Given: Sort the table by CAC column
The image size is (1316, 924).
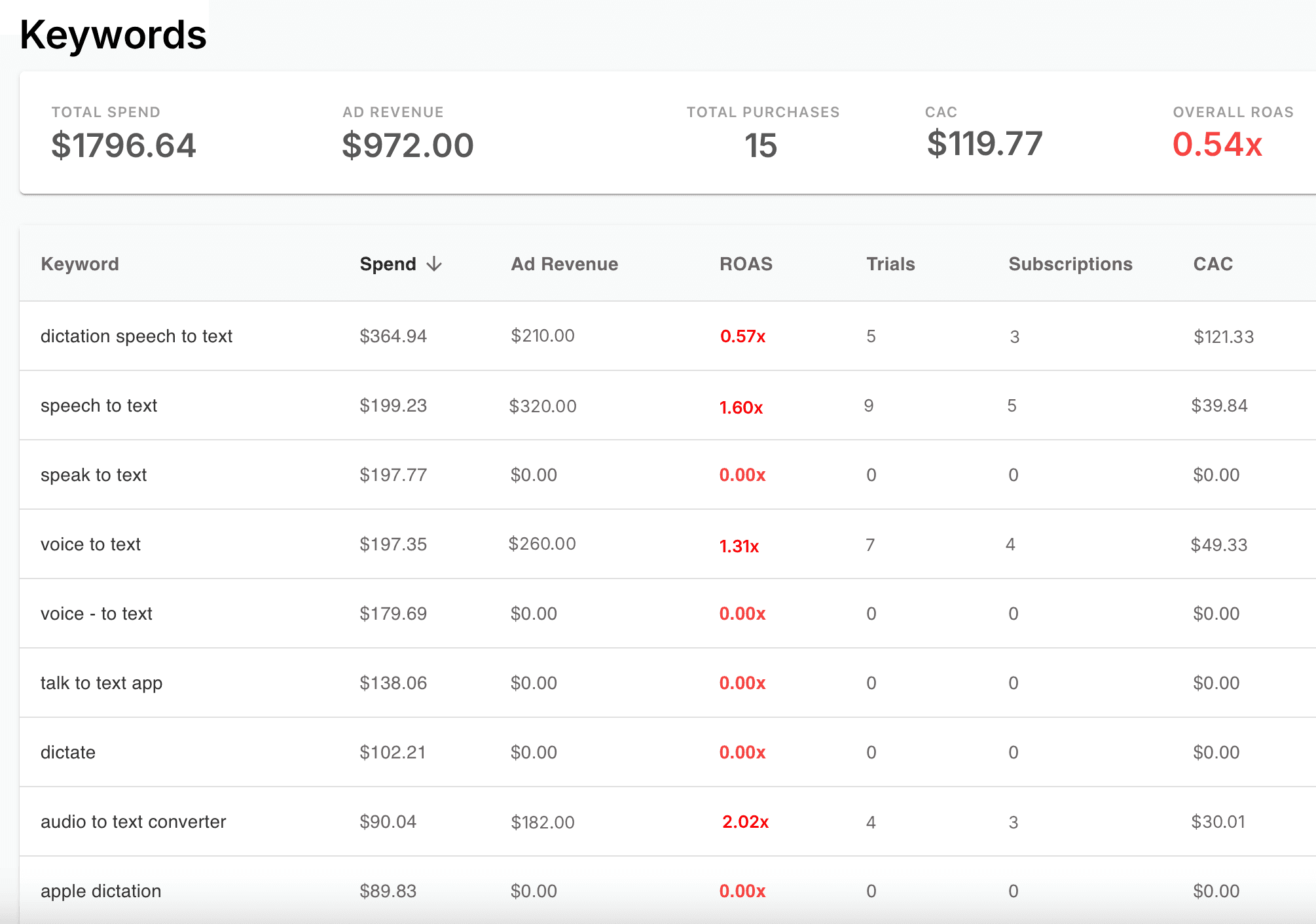Looking at the screenshot, I should (x=1213, y=264).
